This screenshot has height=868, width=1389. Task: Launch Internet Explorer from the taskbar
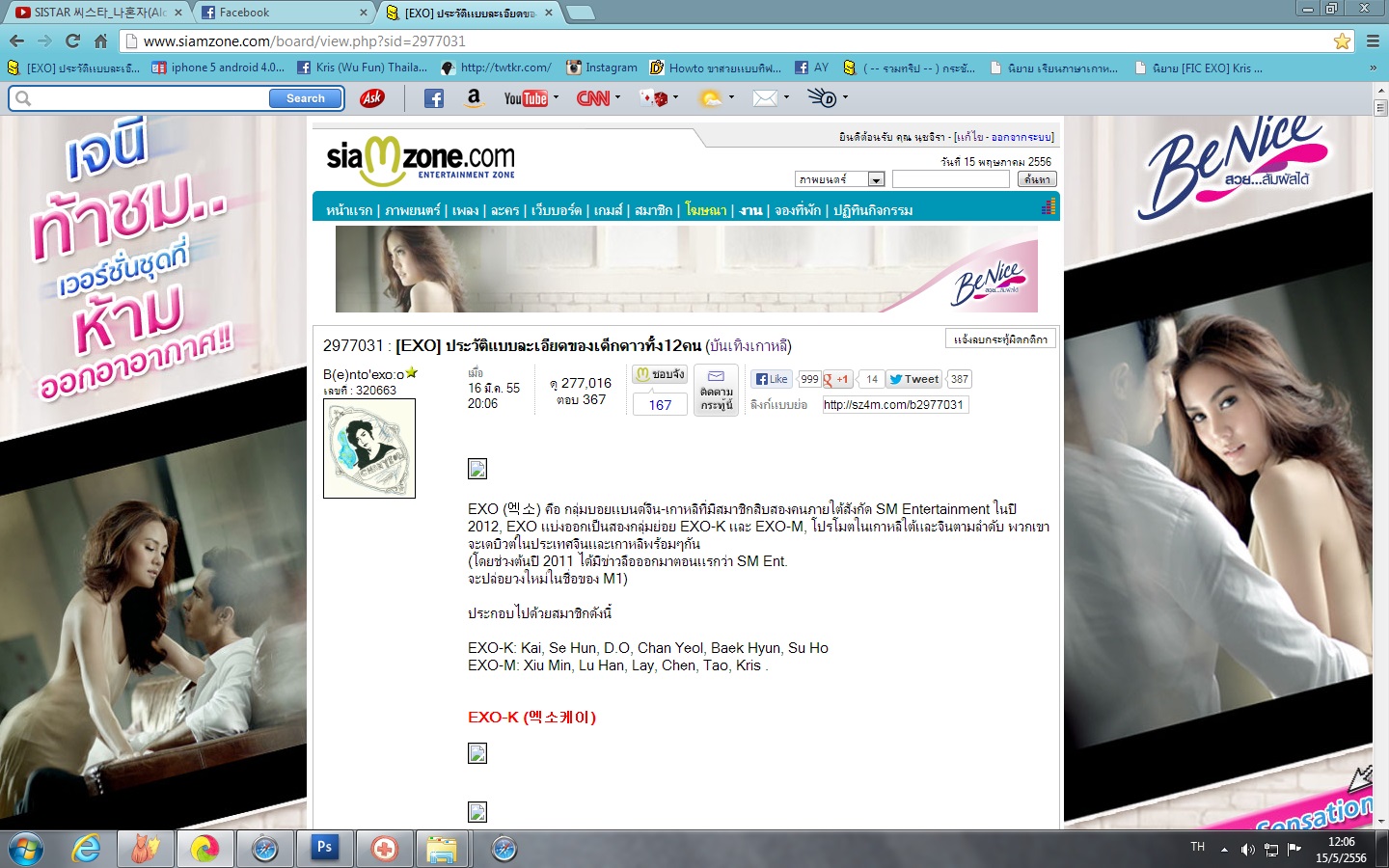[x=87, y=849]
